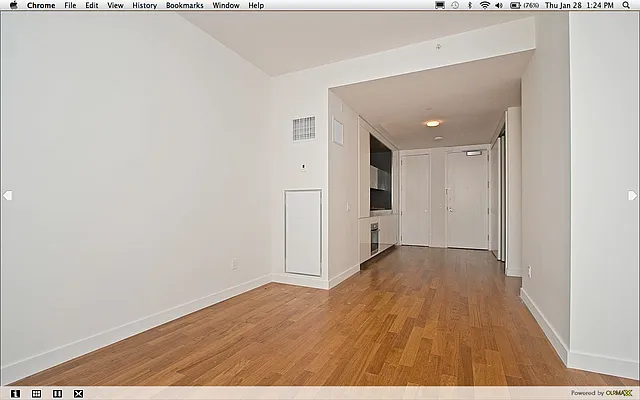
Task: Open the volume control in menu bar
Action: pos(499,5)
